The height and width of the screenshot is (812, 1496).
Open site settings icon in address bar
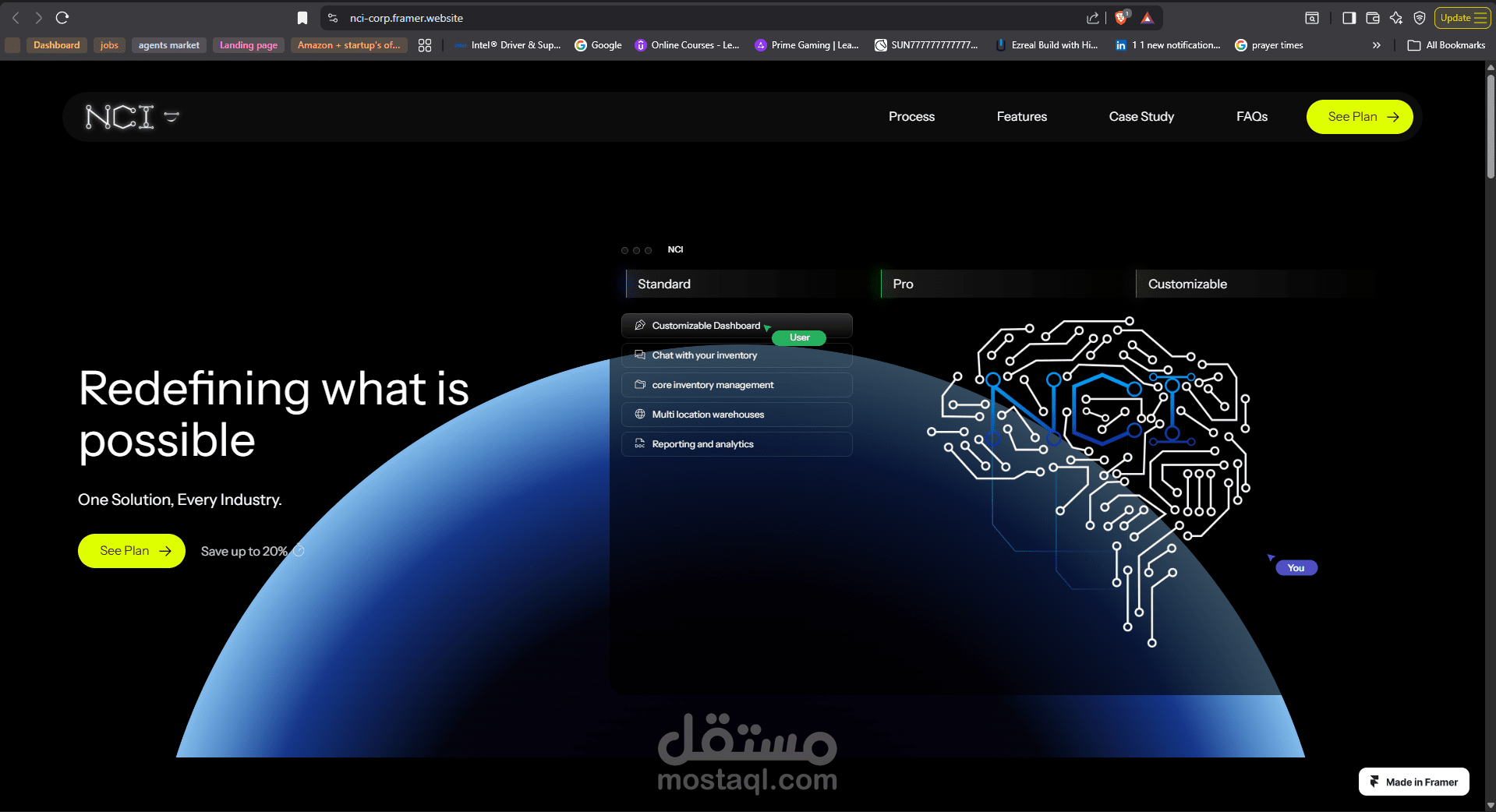tap(333, 18)
